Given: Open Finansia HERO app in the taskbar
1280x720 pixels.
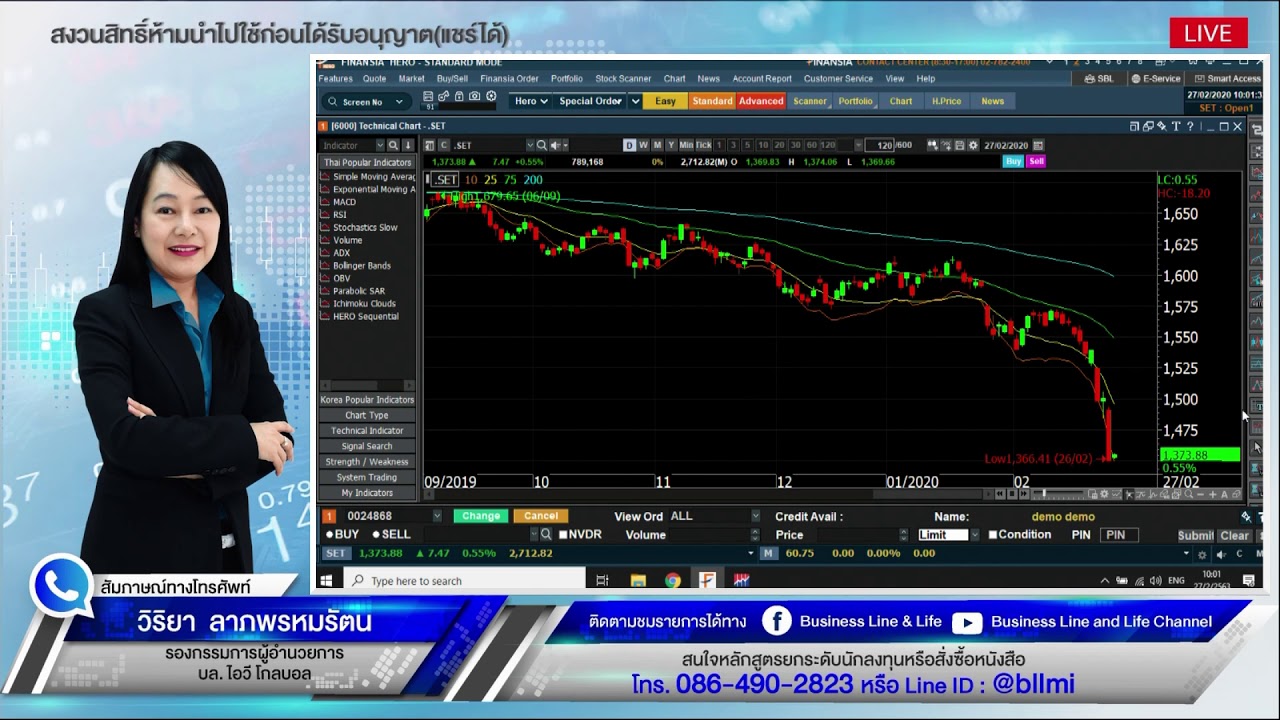Looking at the screenshot, I should tap(707, 580).
